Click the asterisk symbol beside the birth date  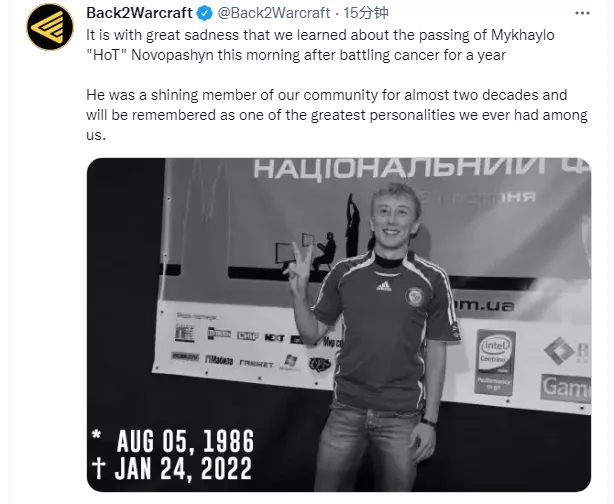click(x=96, y=434)
